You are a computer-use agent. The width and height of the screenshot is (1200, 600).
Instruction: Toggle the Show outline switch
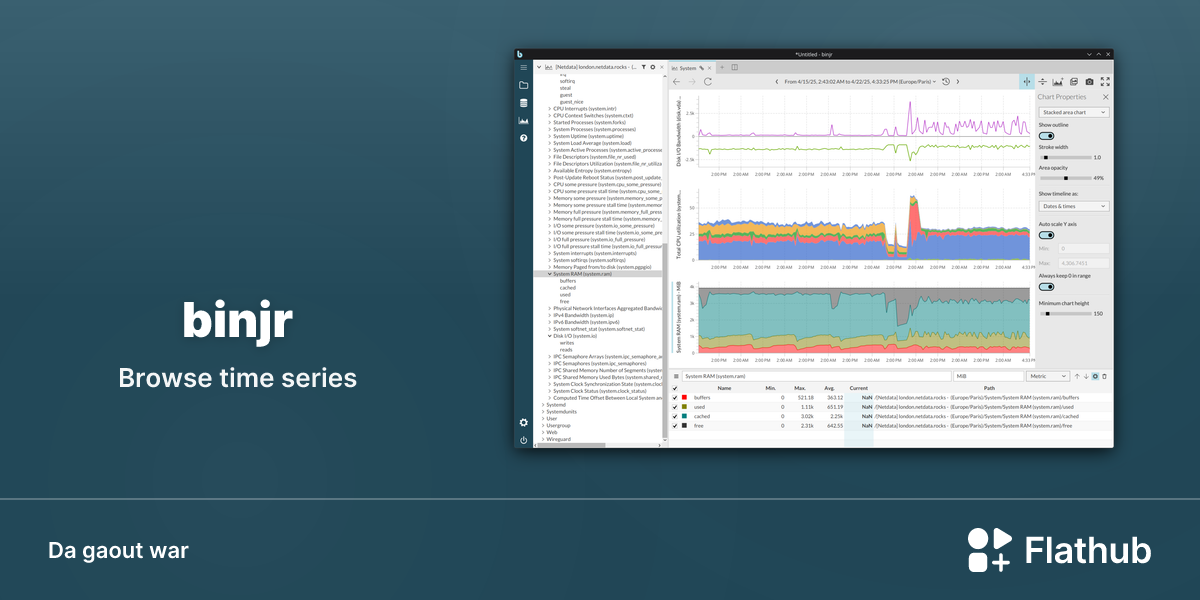point(1046,135)
